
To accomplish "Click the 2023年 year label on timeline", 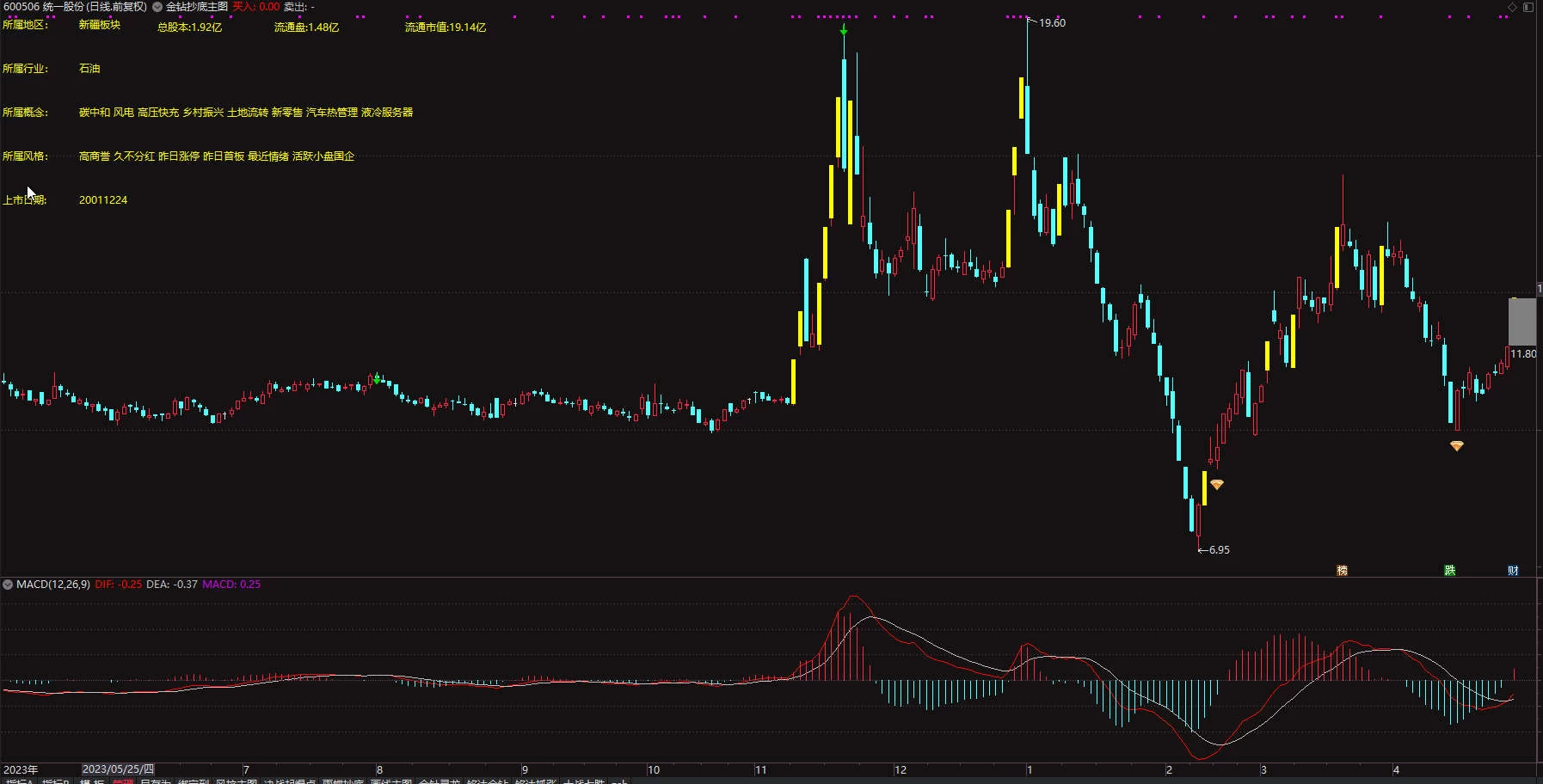I will pyautogui.click(x=21, y=769).
